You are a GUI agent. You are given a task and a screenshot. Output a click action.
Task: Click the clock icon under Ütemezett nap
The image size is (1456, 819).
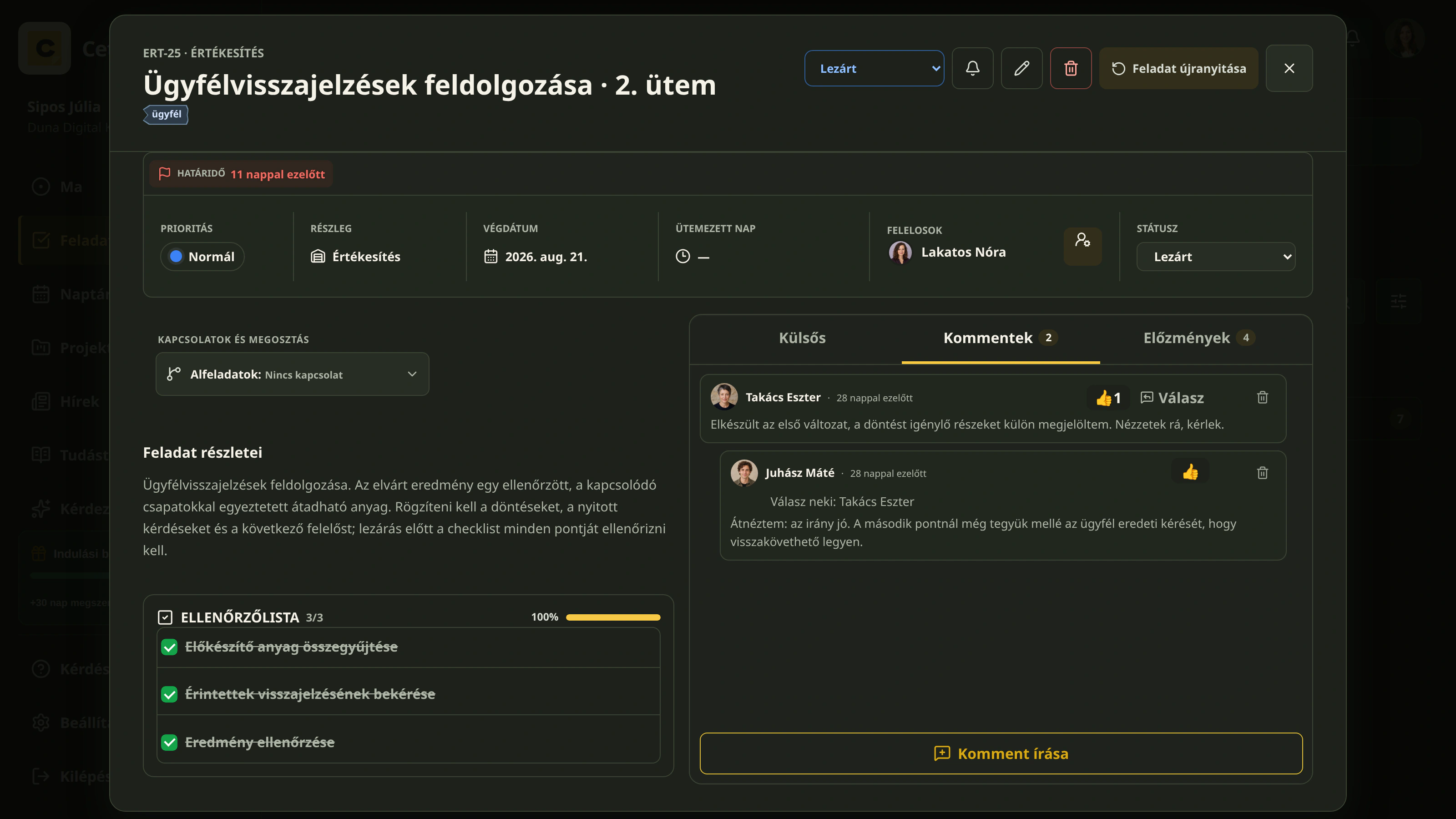point(683,257)
